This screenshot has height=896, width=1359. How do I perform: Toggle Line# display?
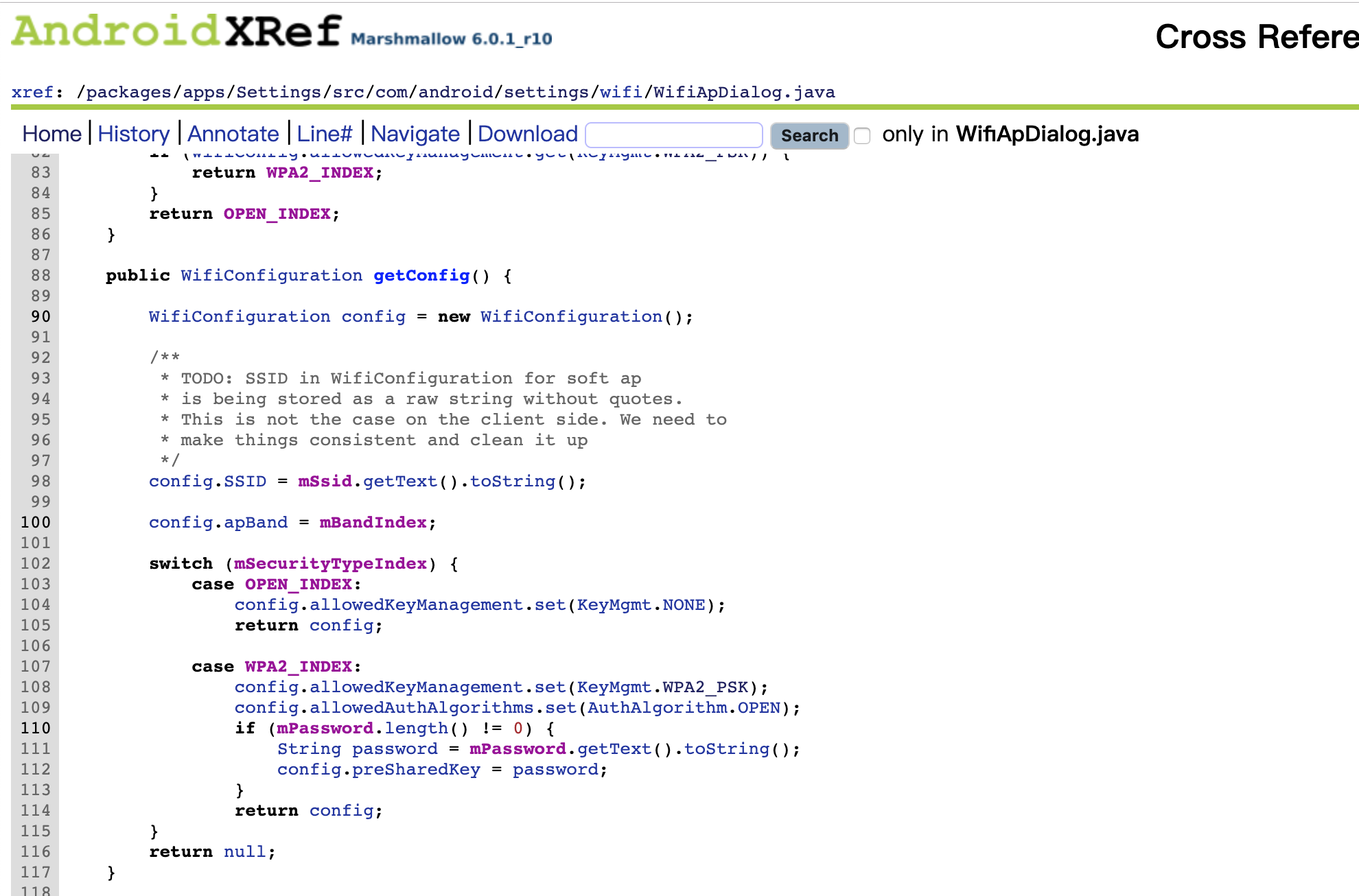tap(325, 134)
